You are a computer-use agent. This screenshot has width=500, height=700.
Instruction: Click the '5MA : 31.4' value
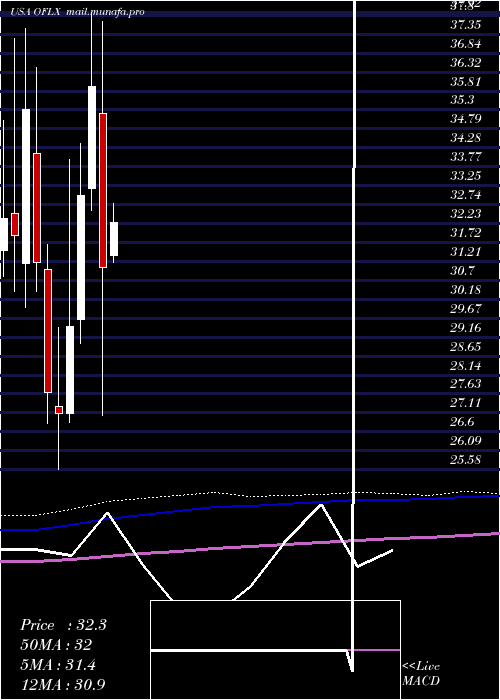(58, 665)
